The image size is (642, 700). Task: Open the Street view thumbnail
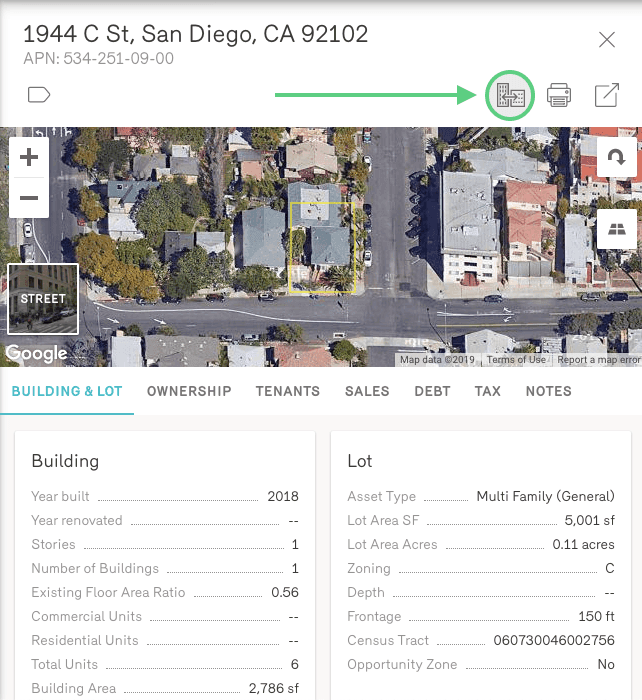43,298
